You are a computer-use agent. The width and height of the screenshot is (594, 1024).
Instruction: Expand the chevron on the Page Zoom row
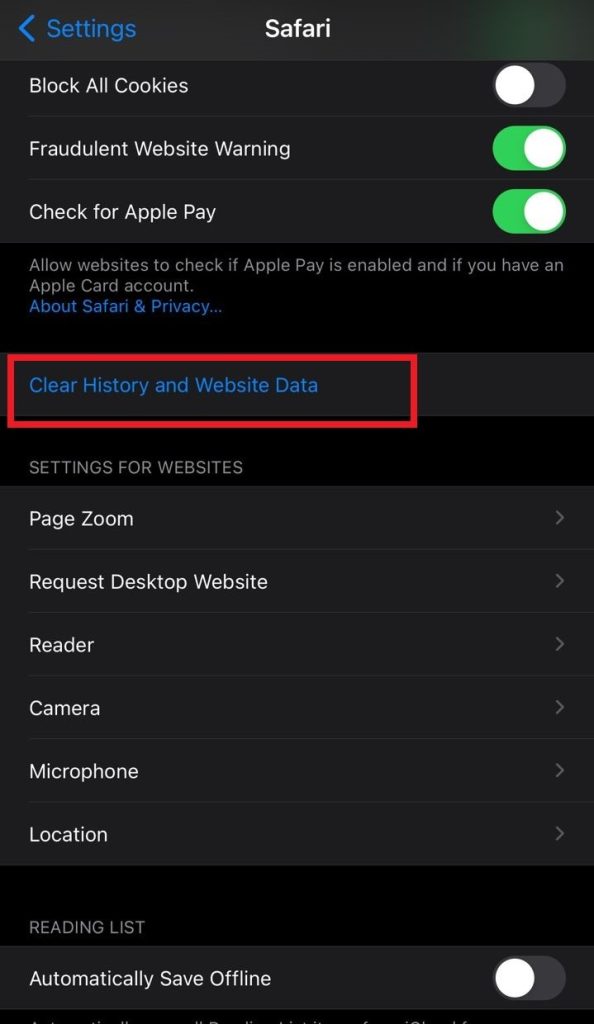(559, 518)
